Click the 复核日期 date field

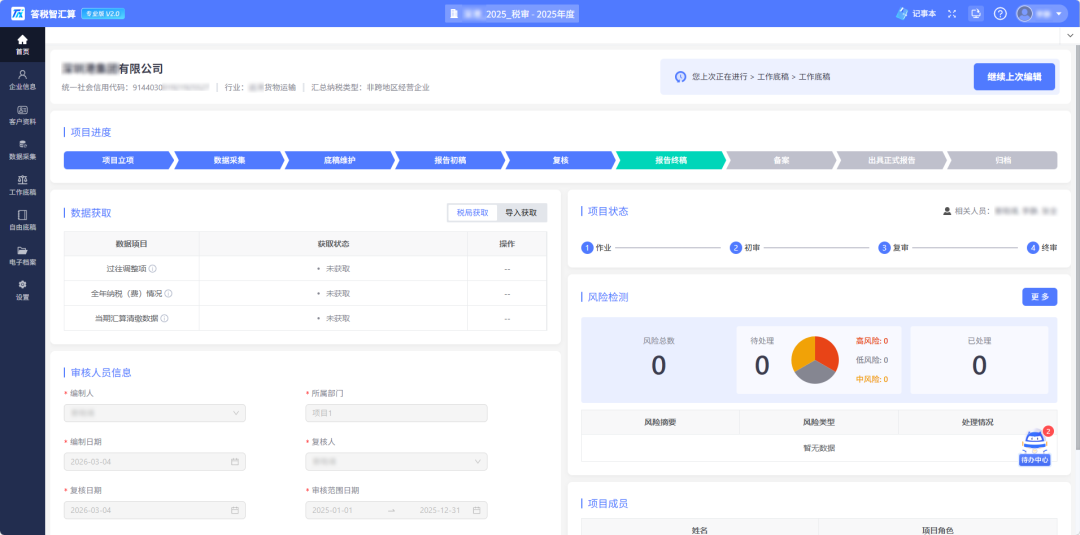[154, 510]
